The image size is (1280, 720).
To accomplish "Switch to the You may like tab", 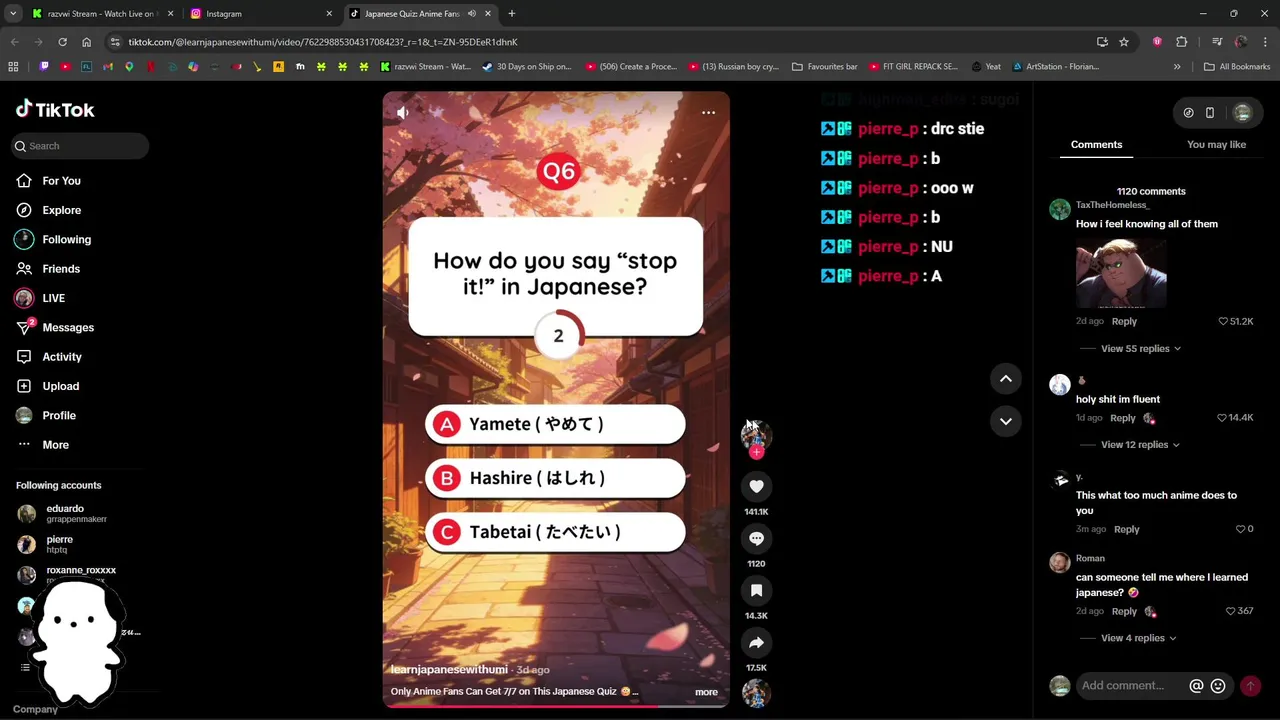I will click(x=1216, y=144).
